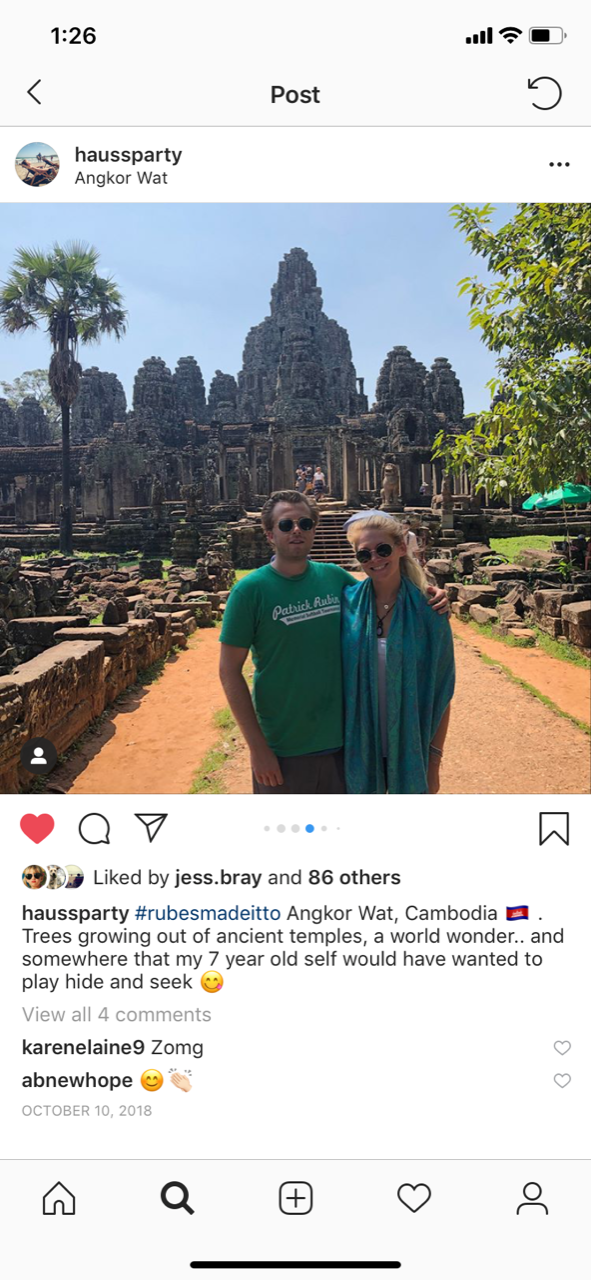The height and width of the screenshot is (1280, 591).
Task: Open the Activity heart tab
Action: click(413, 1198)
